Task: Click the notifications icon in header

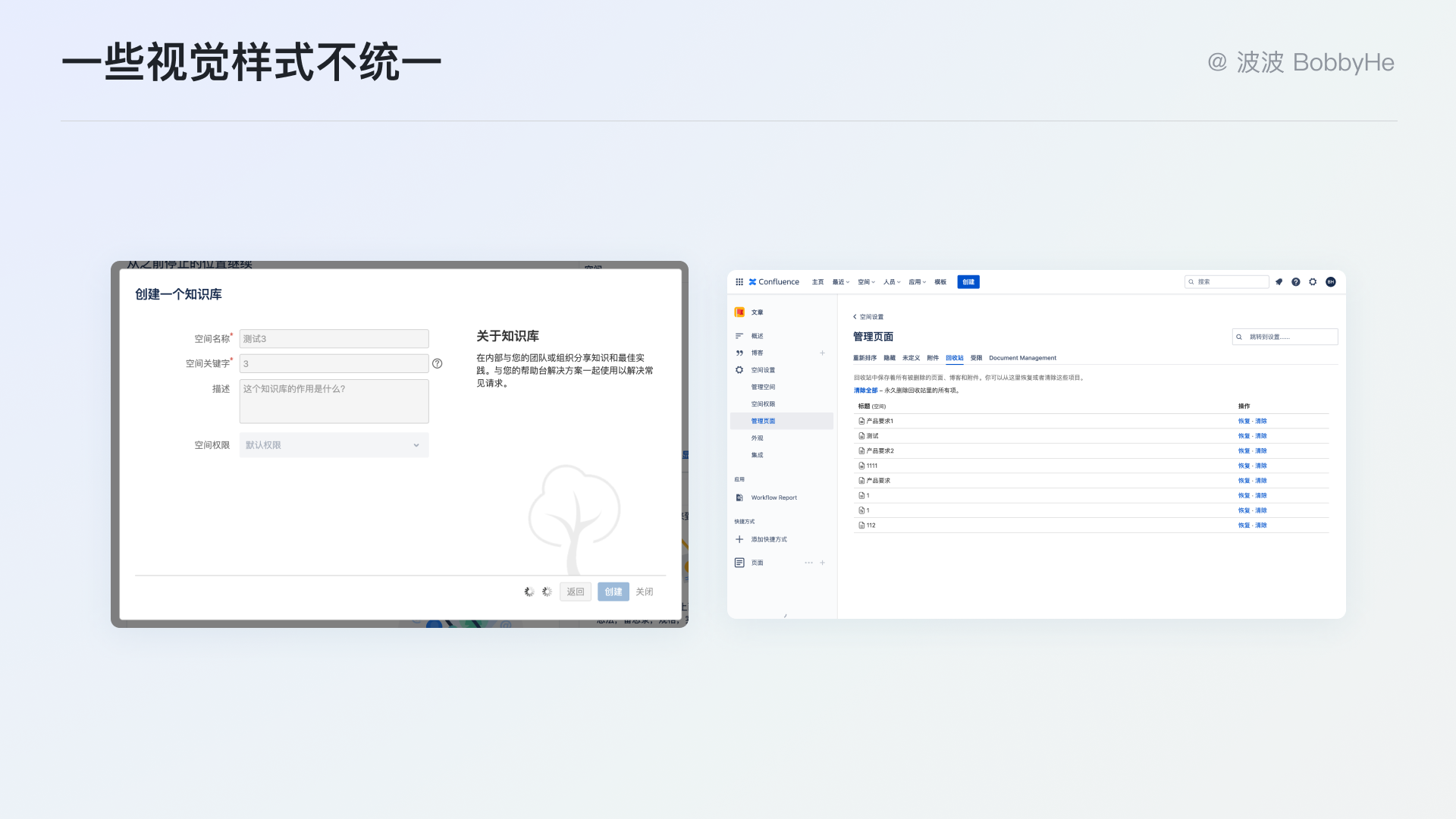Action: pyautogui.click(x=1279, y=282)
